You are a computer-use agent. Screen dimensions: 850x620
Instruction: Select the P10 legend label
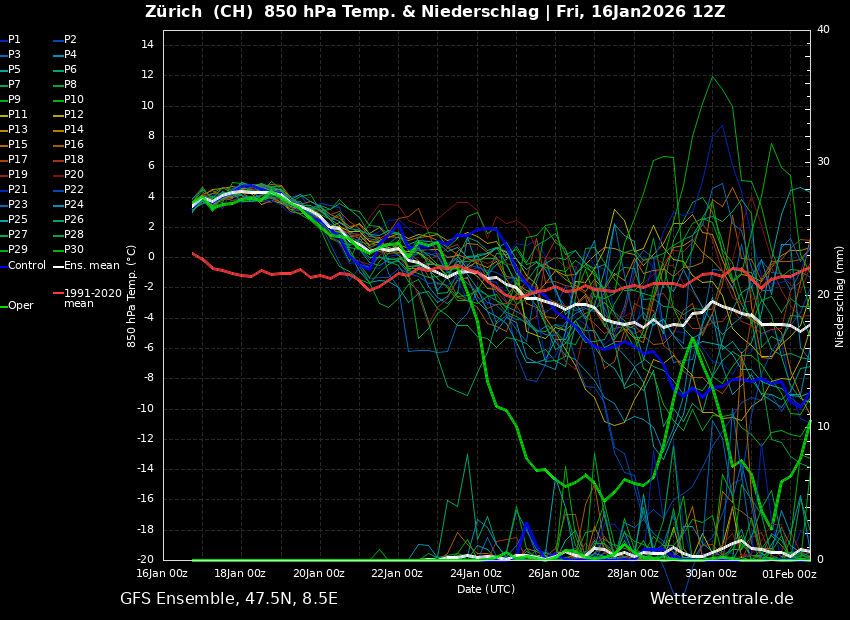click(x=74, y=100)
